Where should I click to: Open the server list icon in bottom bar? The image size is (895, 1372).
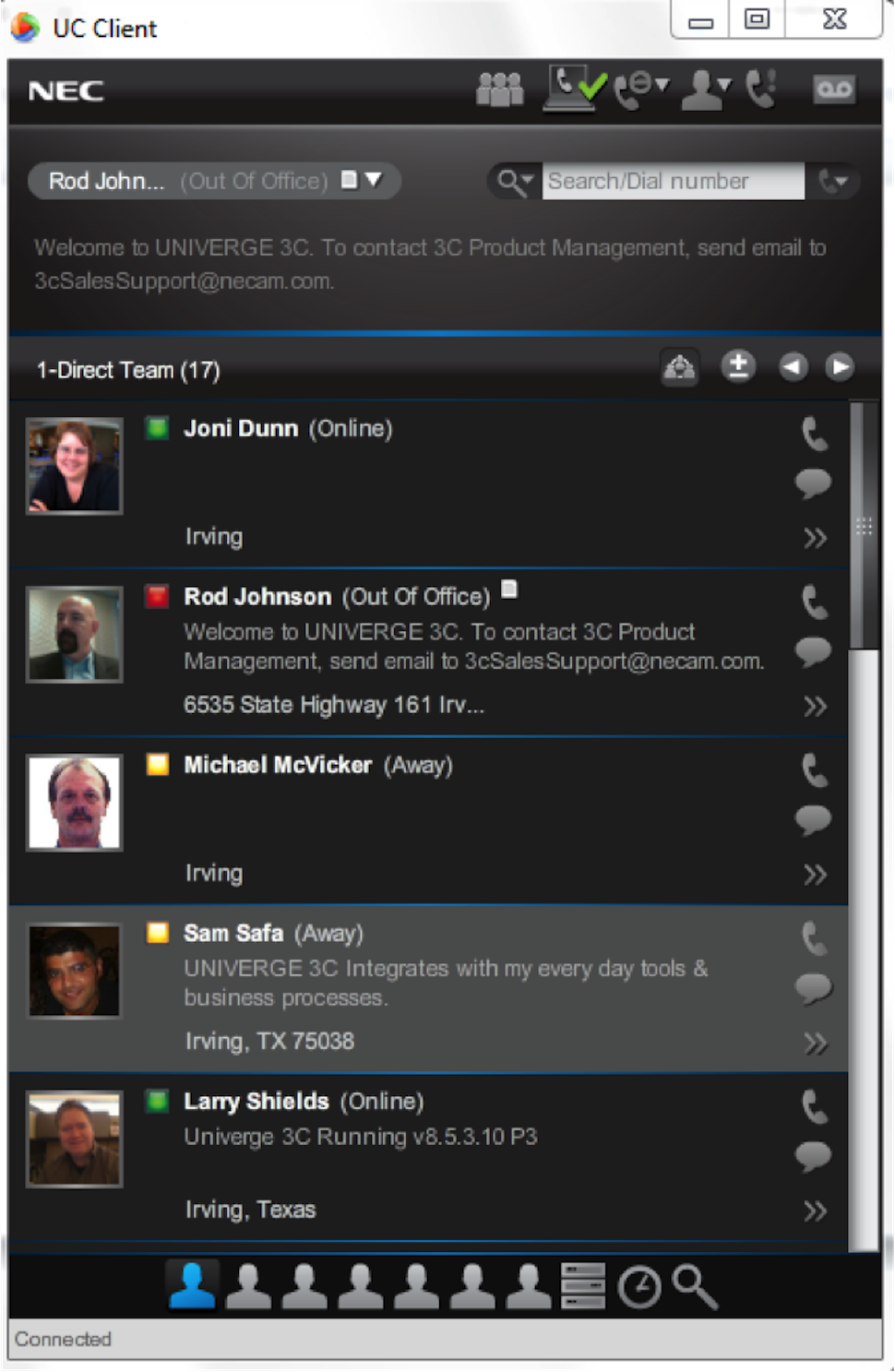pyautogui.click(x=583, y=1286)
